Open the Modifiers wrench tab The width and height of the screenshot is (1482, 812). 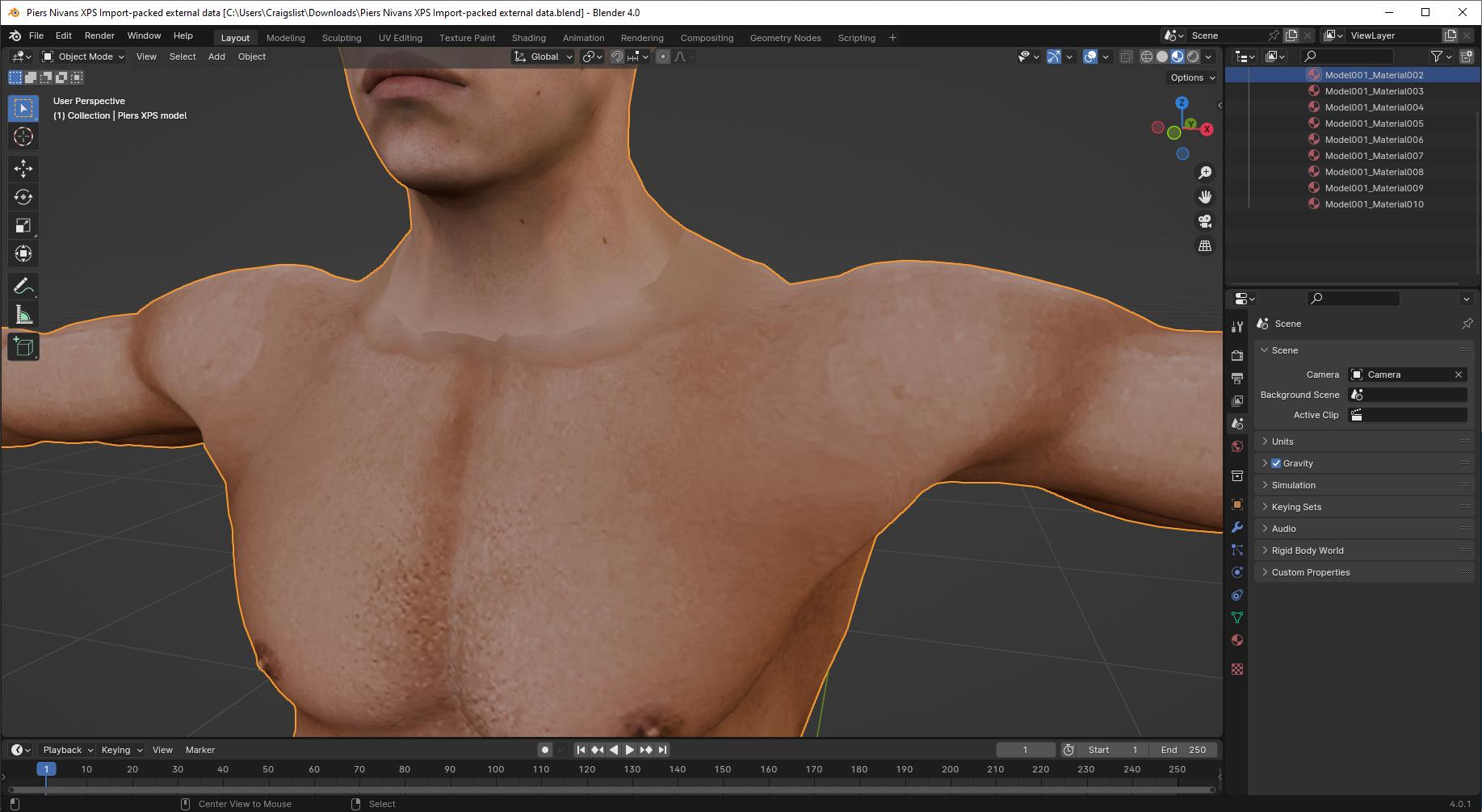click(x=1237, y=527)
